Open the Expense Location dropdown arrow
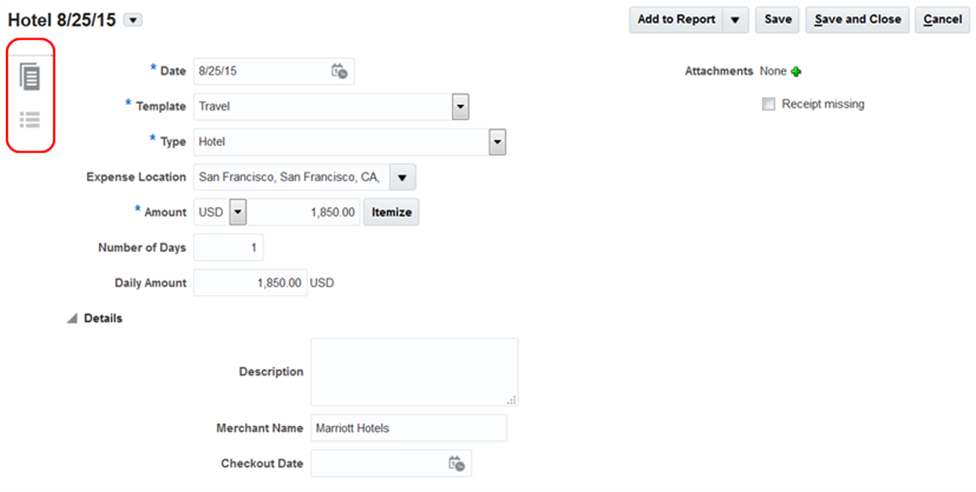976x492 pixels. (401, 177)
